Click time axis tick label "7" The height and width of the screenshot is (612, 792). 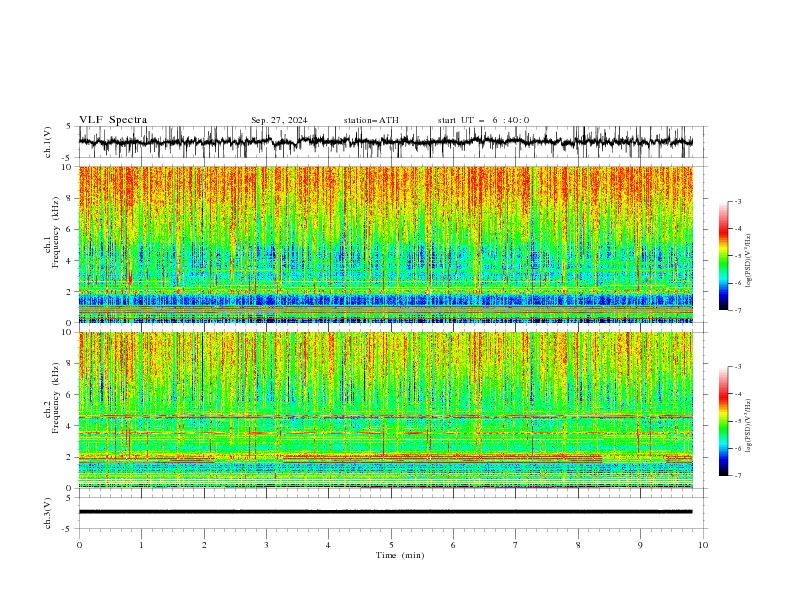(x=516, y=545)
